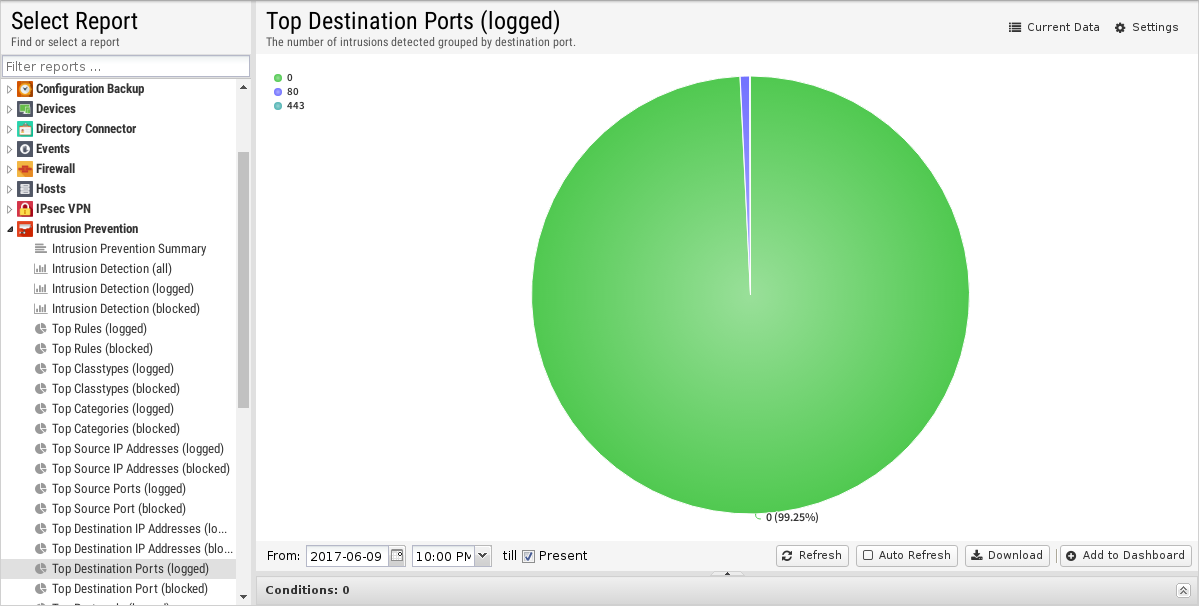
Task: Click the Add to Dashboard button
Action: pyautogui.click(x=1126, y=556)
